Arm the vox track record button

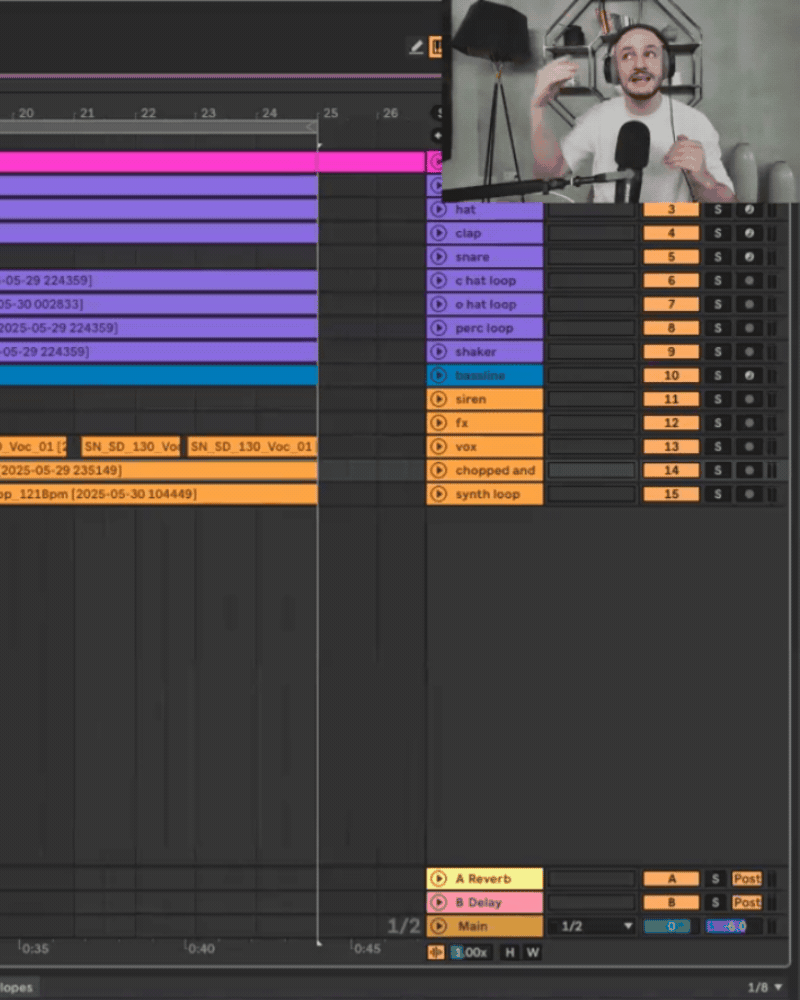pos(750,446)
